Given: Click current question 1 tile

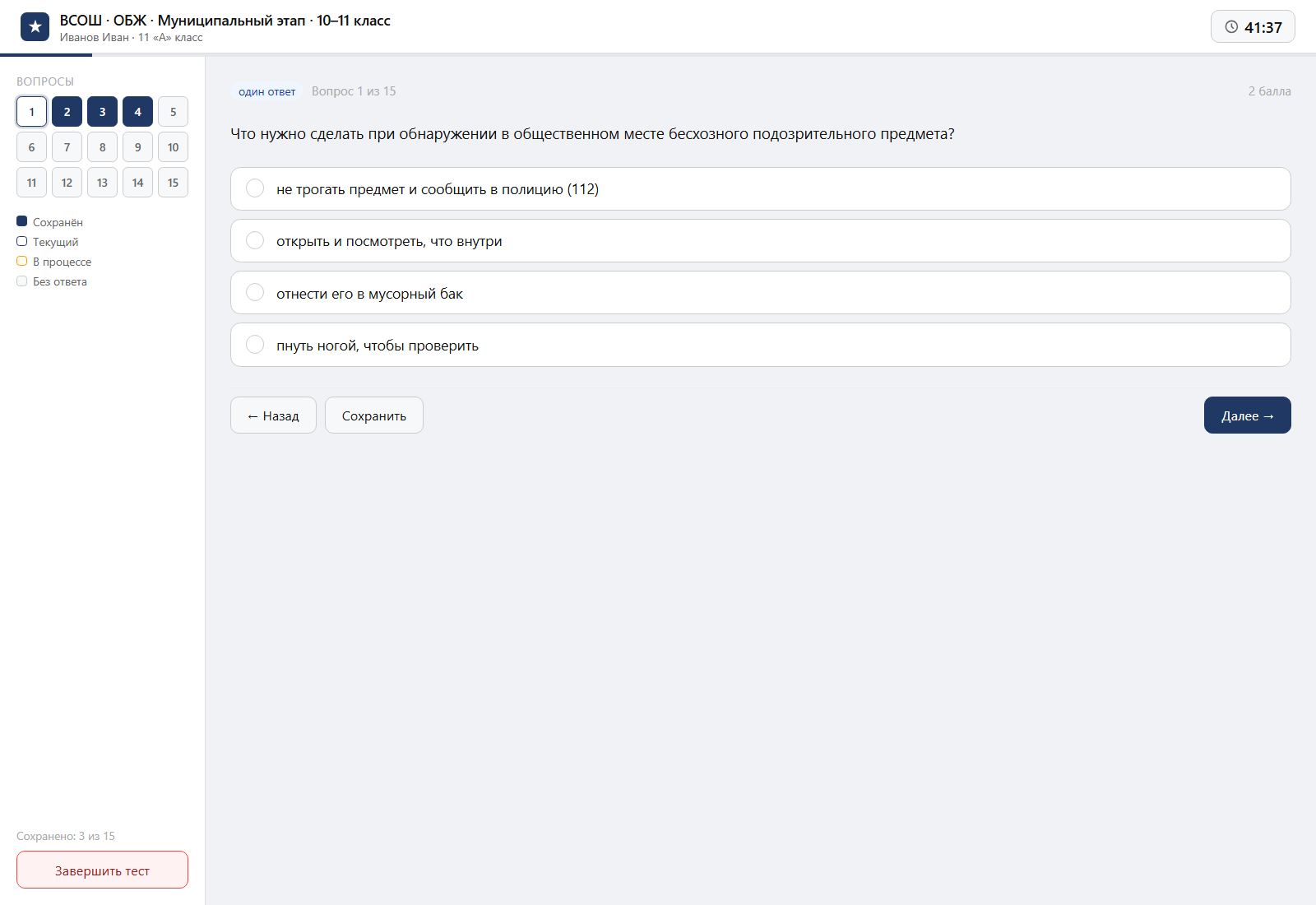Looking at the screenshot, I should point(31,112).
